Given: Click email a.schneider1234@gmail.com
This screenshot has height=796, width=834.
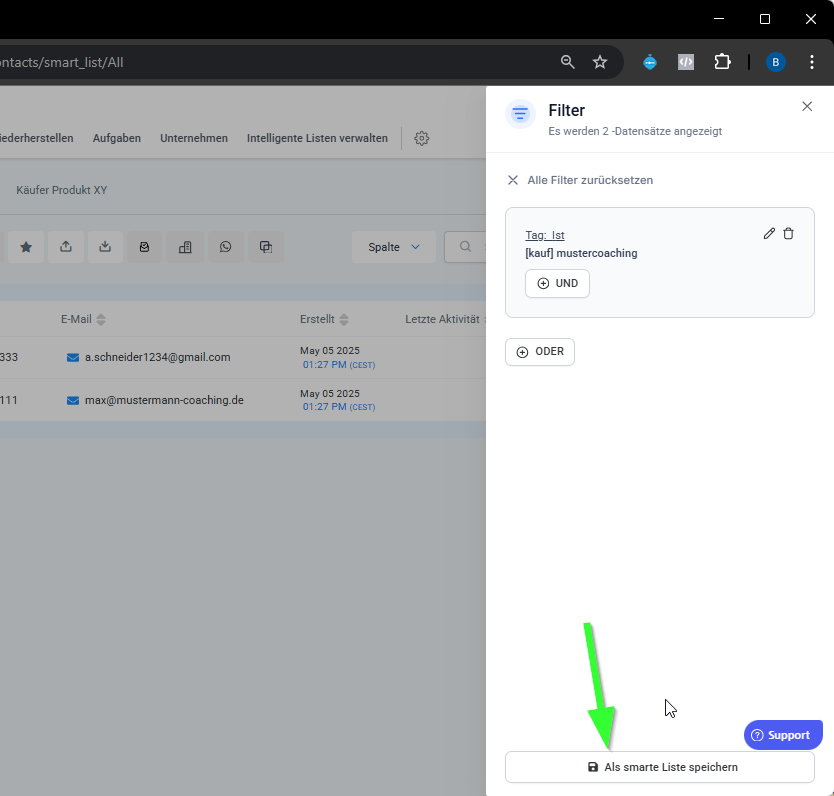Looking at the screenshot, I should (157, 357).
